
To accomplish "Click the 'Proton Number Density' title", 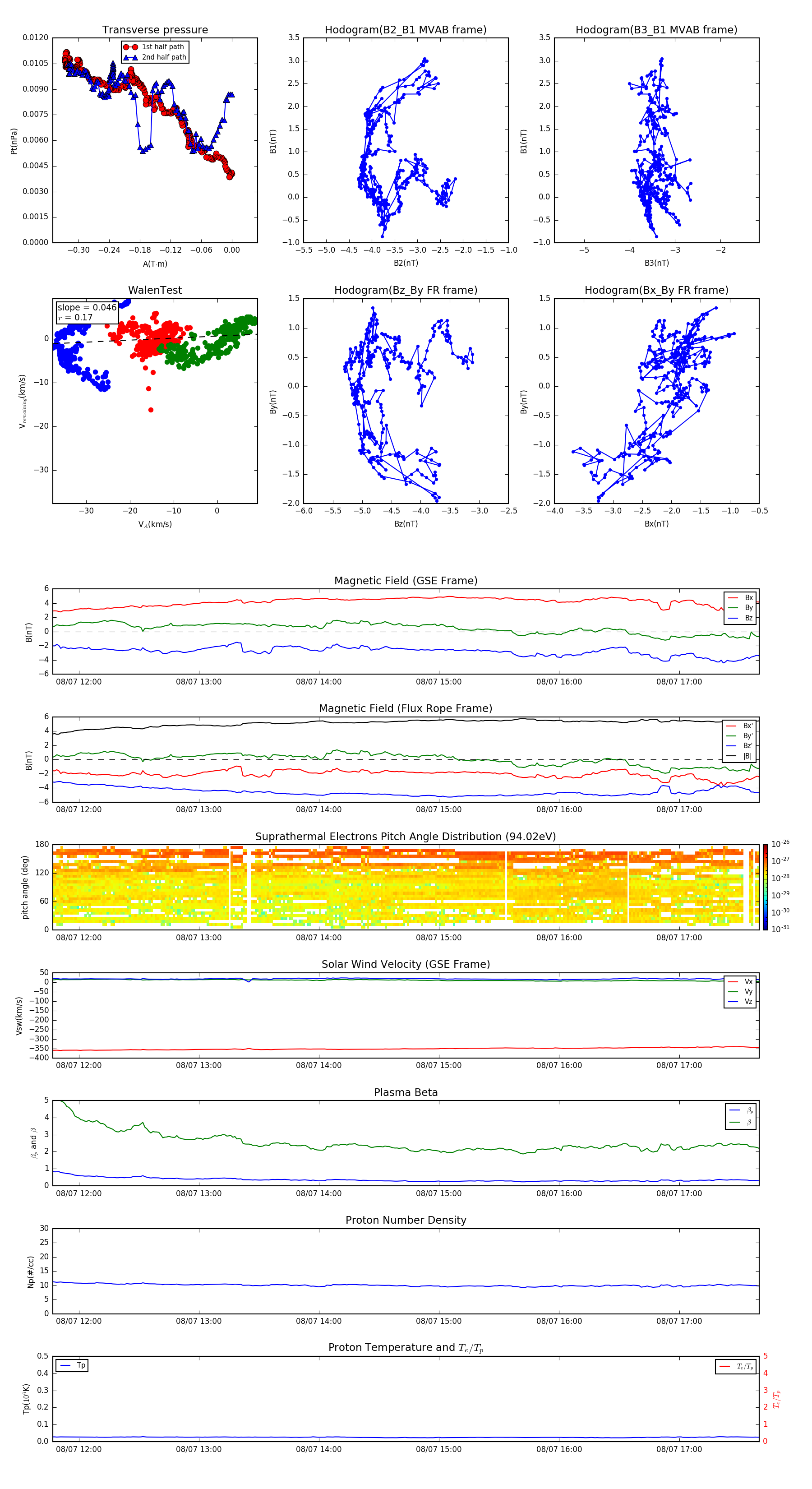I will (405, 1220).
